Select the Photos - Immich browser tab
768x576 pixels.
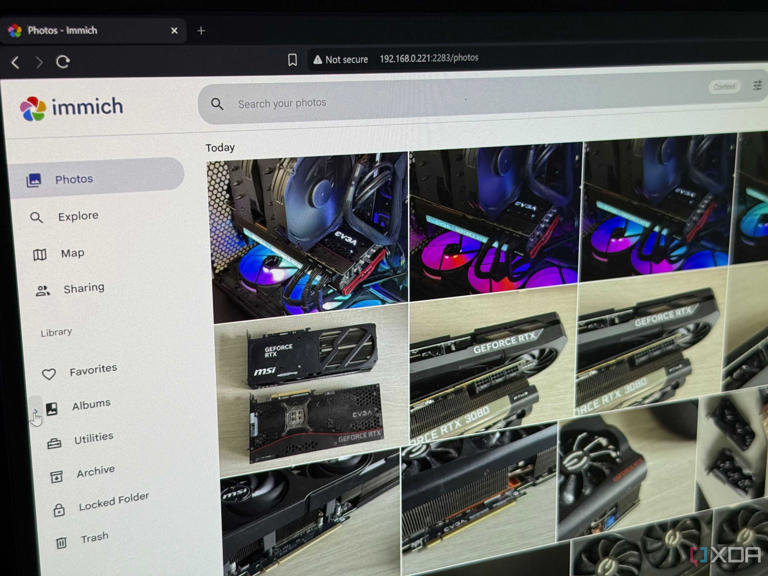93,30
